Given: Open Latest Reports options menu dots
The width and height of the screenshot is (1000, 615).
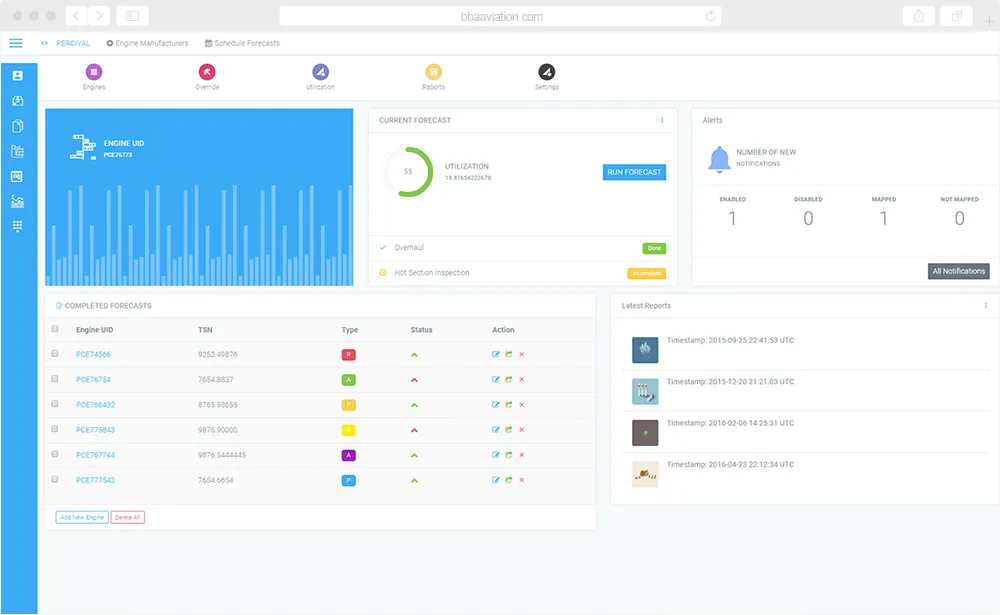Looking at the screenshot, I should (985, 306).
